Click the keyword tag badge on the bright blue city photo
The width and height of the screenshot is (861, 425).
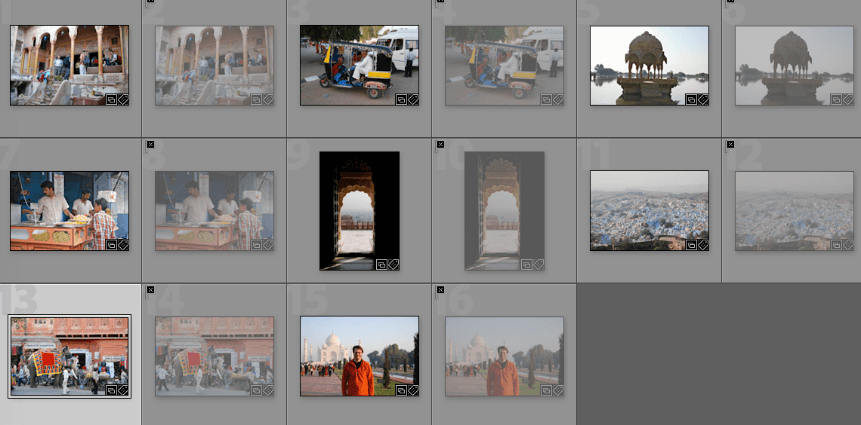tap(703, 244)
